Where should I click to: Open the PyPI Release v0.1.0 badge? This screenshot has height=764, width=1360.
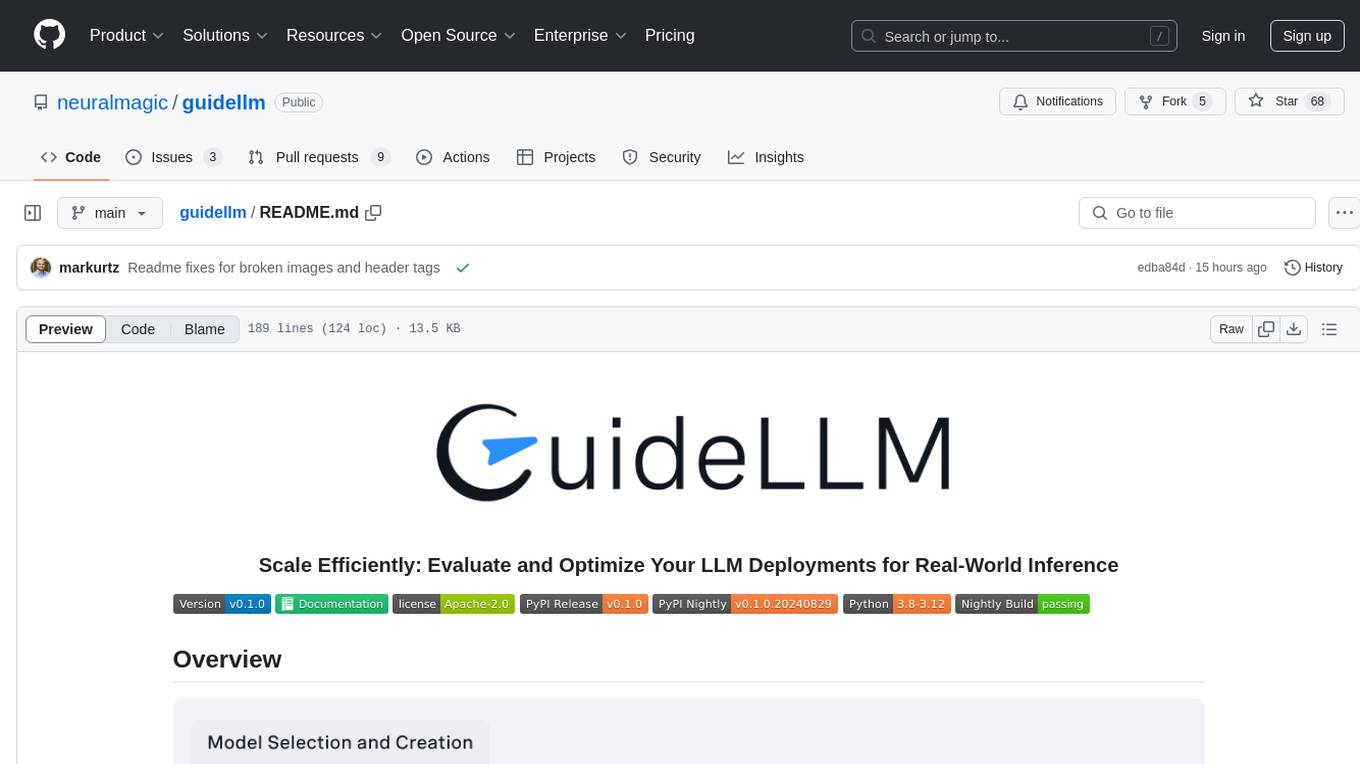(x=584, y=604)
